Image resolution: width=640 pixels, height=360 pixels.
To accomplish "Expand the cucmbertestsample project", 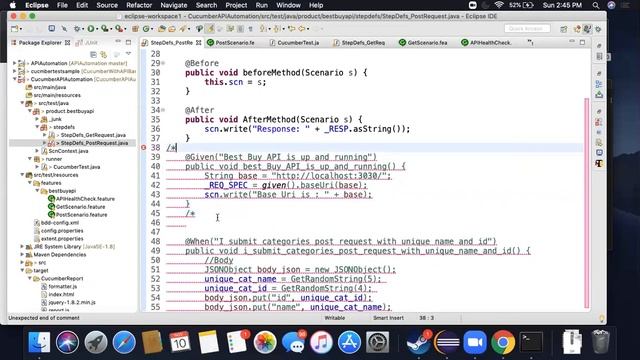I will 14,71.
